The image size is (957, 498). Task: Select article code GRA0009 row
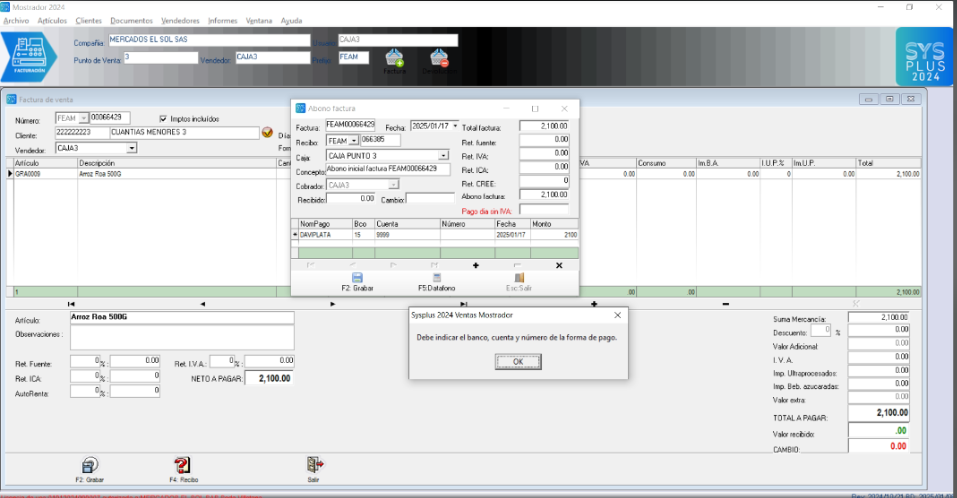point(45,174)
